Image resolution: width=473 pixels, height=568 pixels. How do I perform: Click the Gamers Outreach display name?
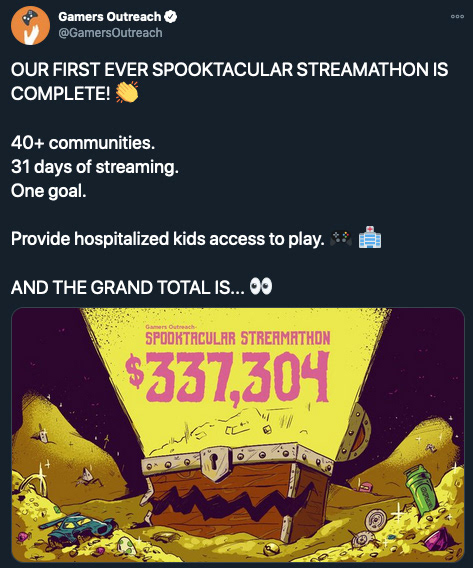point(110,16)
